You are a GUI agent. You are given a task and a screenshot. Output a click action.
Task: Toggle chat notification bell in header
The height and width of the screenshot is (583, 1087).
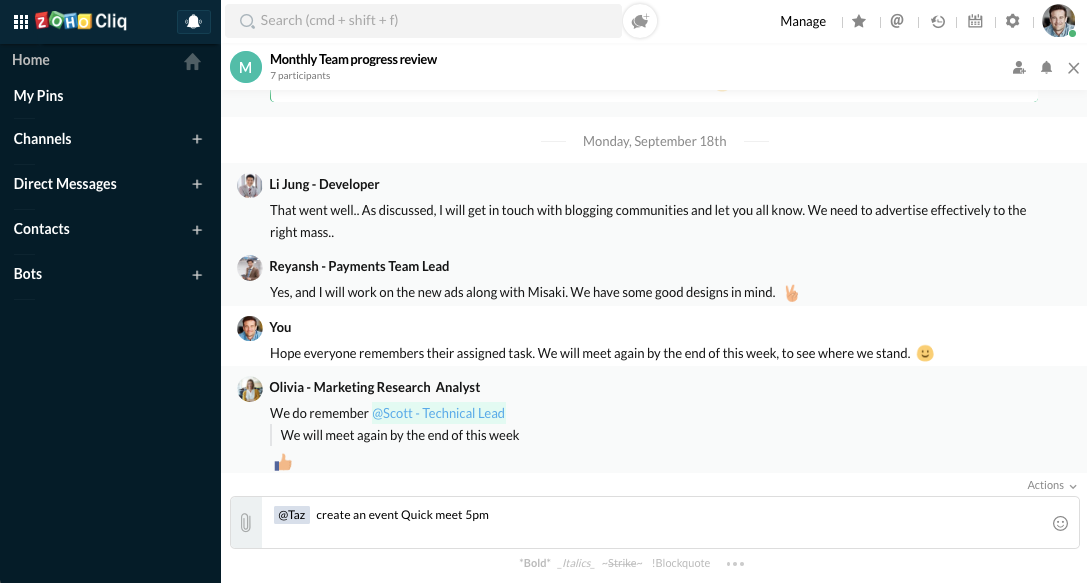click(x=1046, y=68)
